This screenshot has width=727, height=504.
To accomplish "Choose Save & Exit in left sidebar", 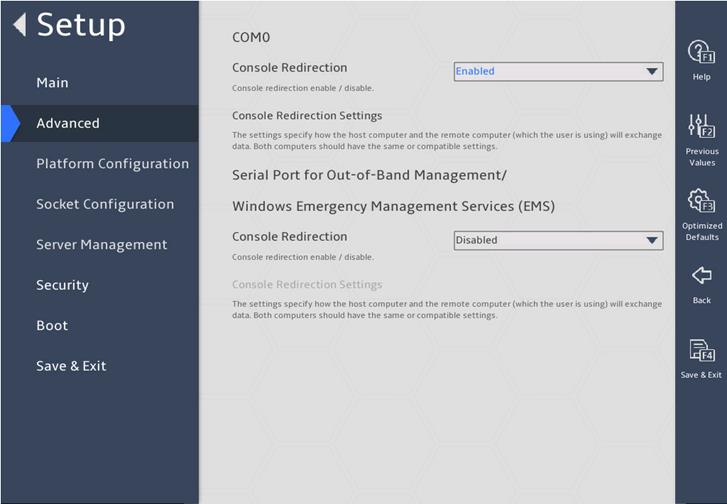I will click(x=71, y=366).
